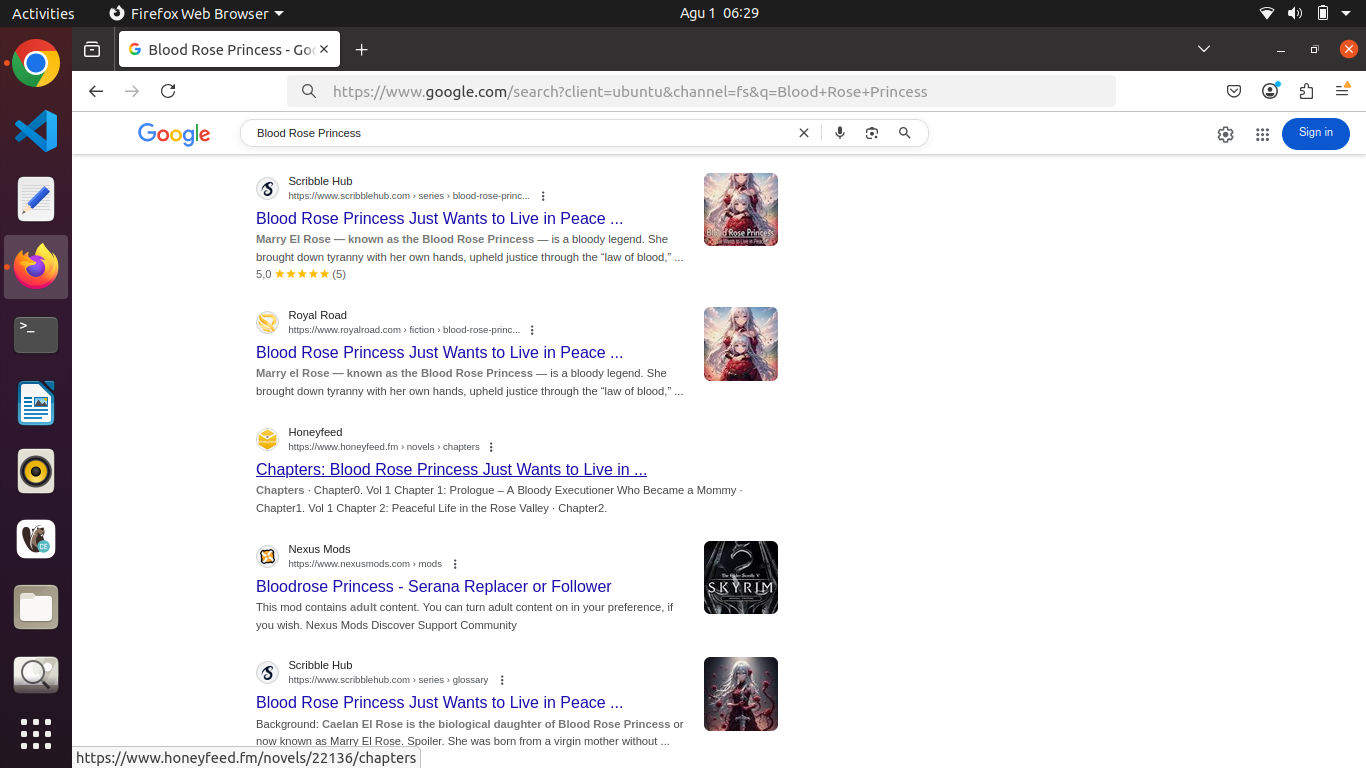
Task: Open three-dot menu on Honeyfeed result
Action: (x=490, y=447)
